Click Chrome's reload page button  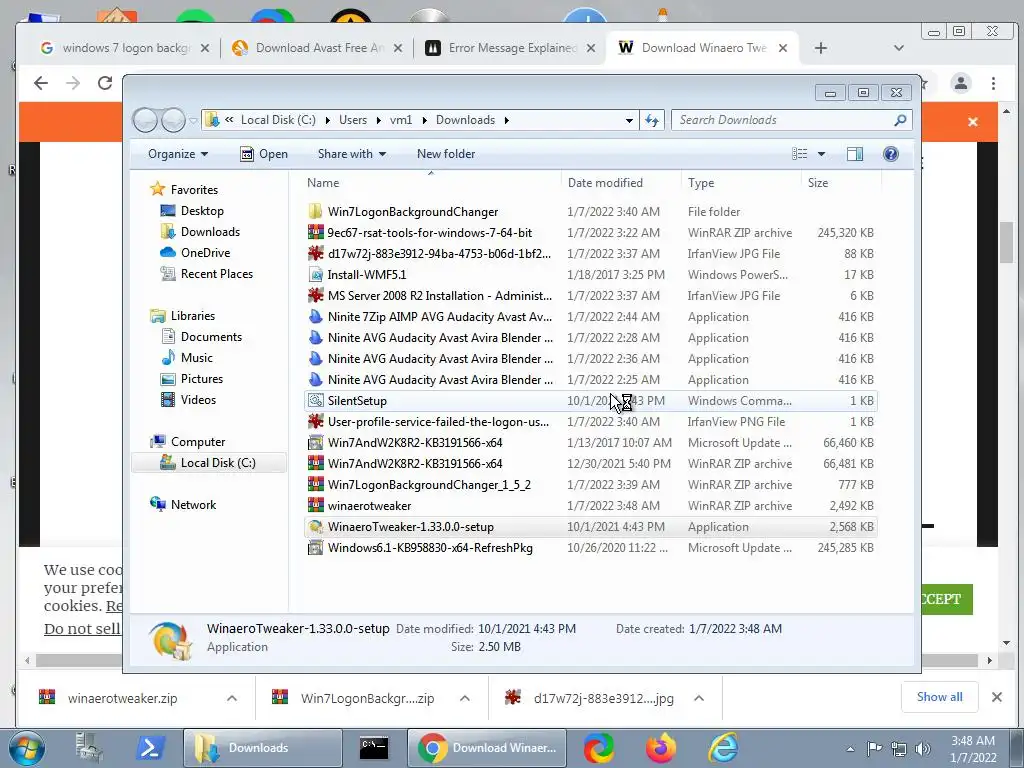pos(104,83)
